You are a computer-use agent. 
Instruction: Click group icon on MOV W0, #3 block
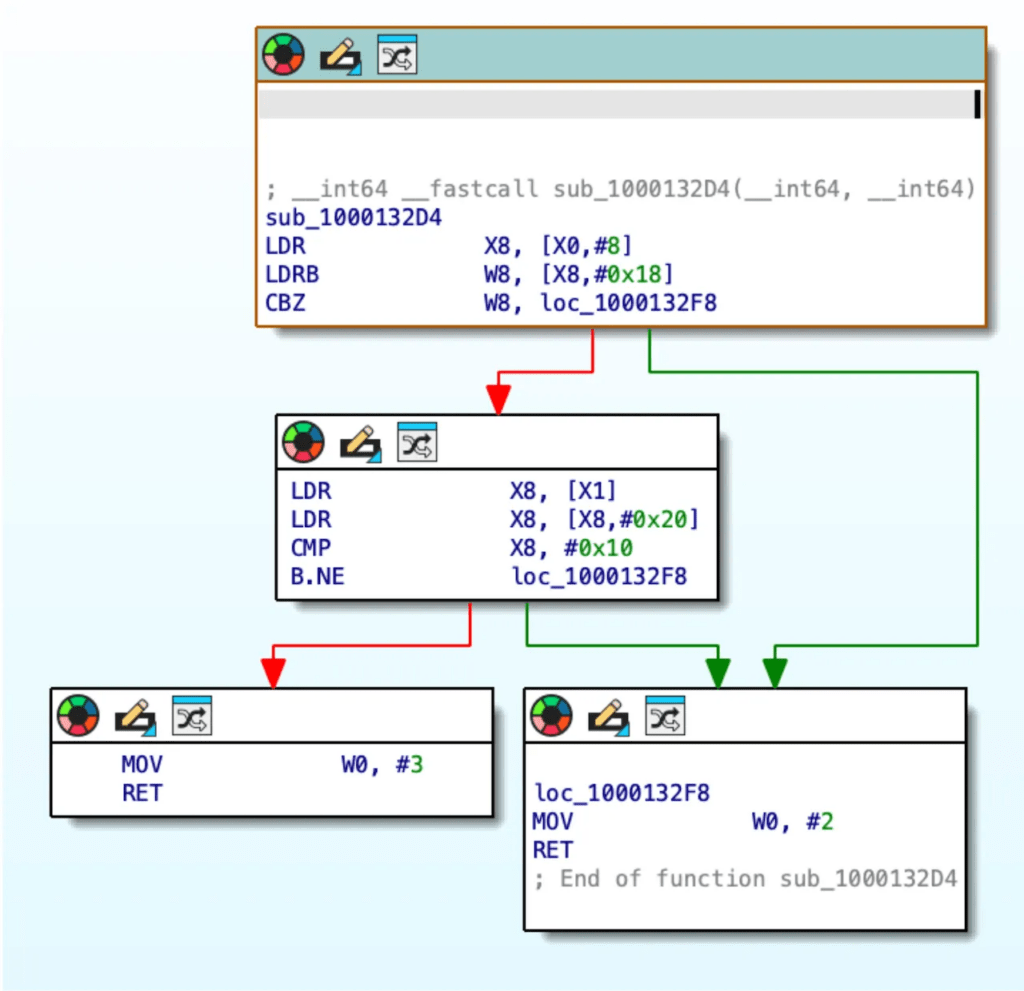click(192, 715)
